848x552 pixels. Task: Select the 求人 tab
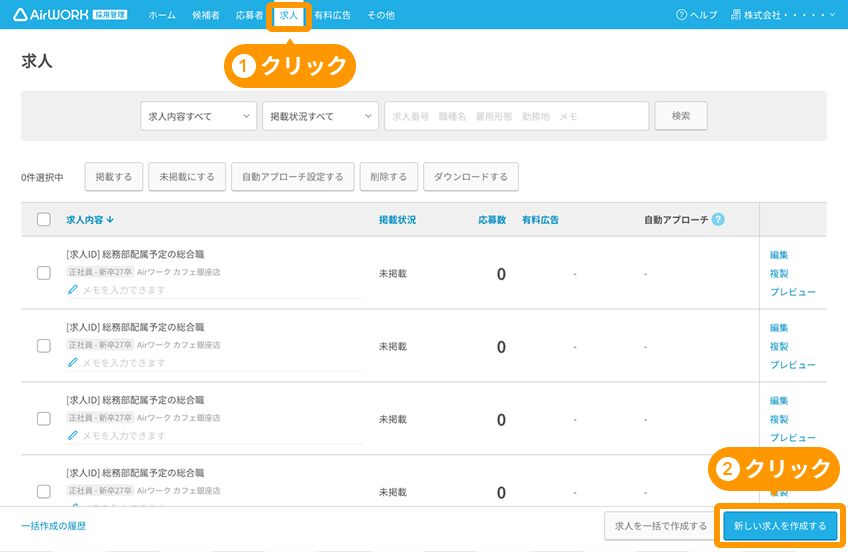coord(289,15)
